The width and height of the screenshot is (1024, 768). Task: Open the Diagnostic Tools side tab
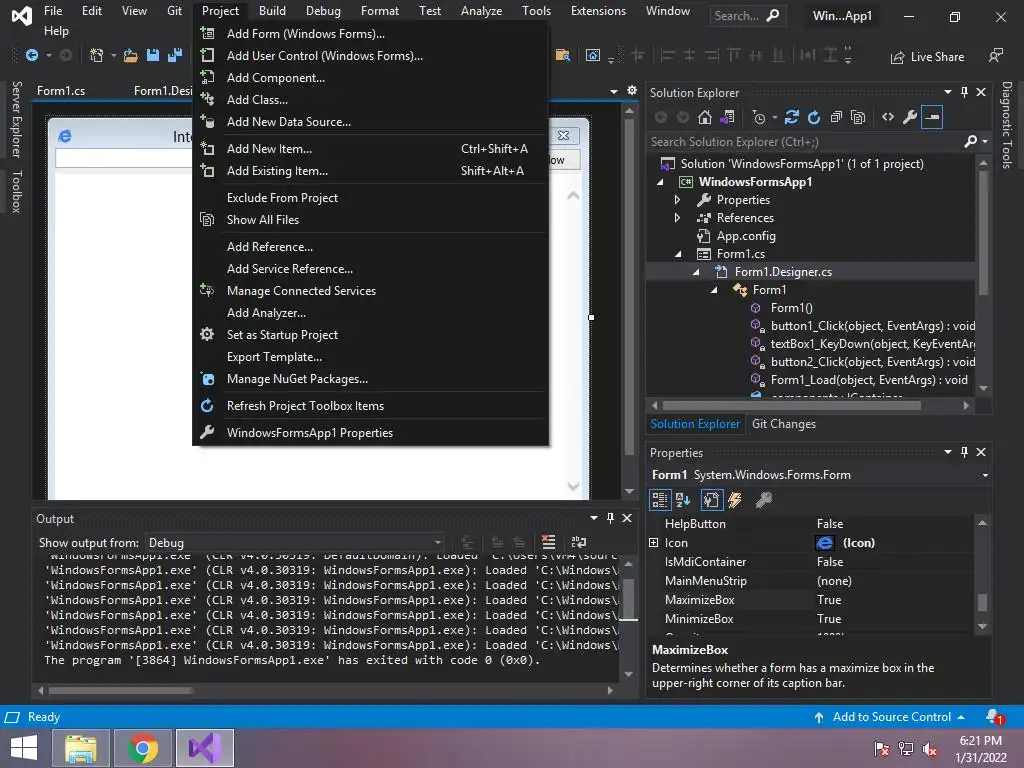click(1007, 125)
